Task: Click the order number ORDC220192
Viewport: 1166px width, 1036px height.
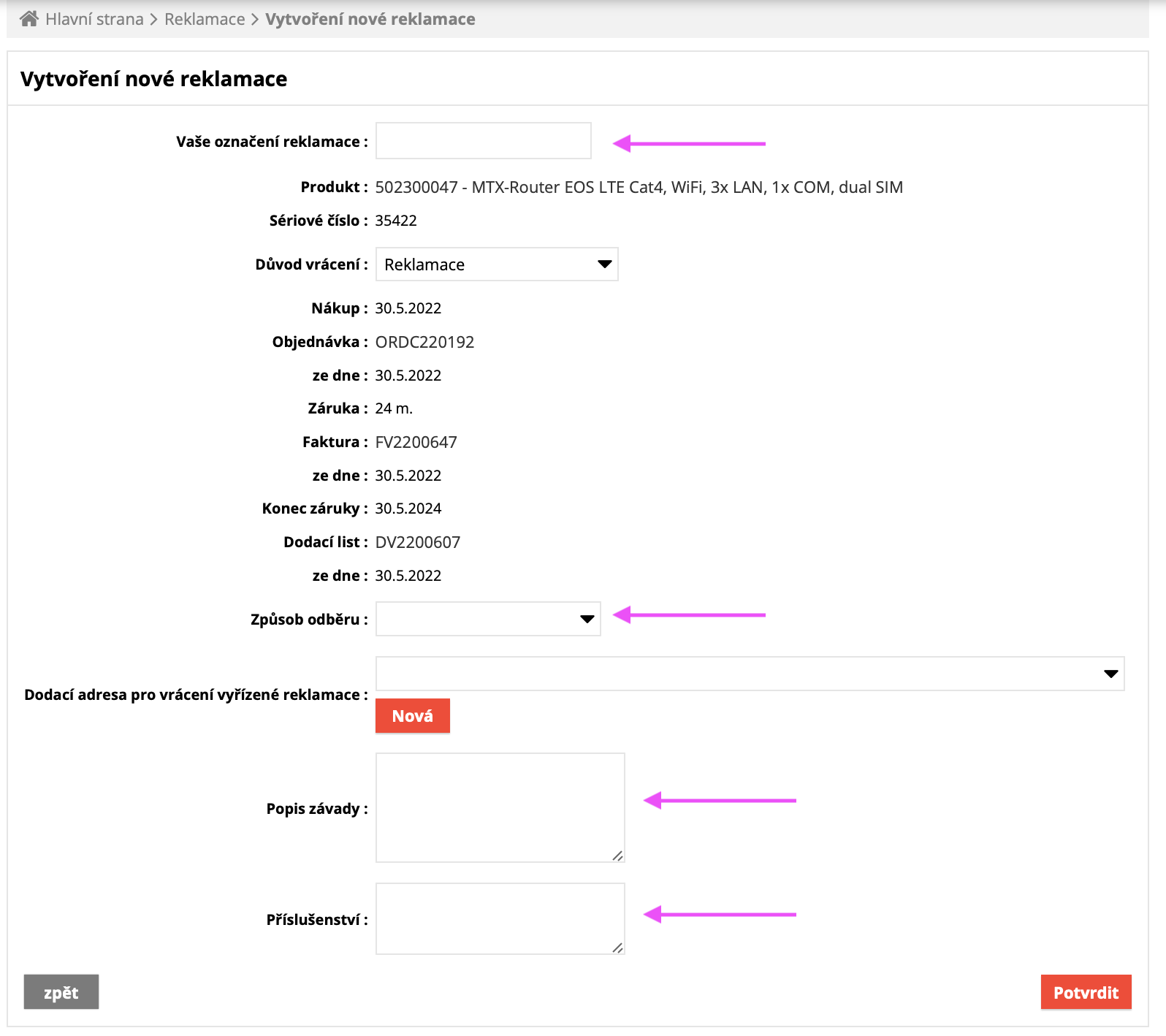Action: pos(424,342)
